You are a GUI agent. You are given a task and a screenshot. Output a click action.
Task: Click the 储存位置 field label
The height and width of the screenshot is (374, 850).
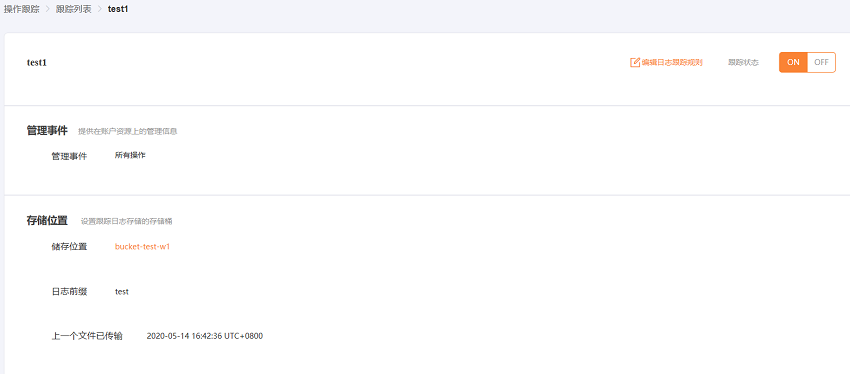(69, 247)
